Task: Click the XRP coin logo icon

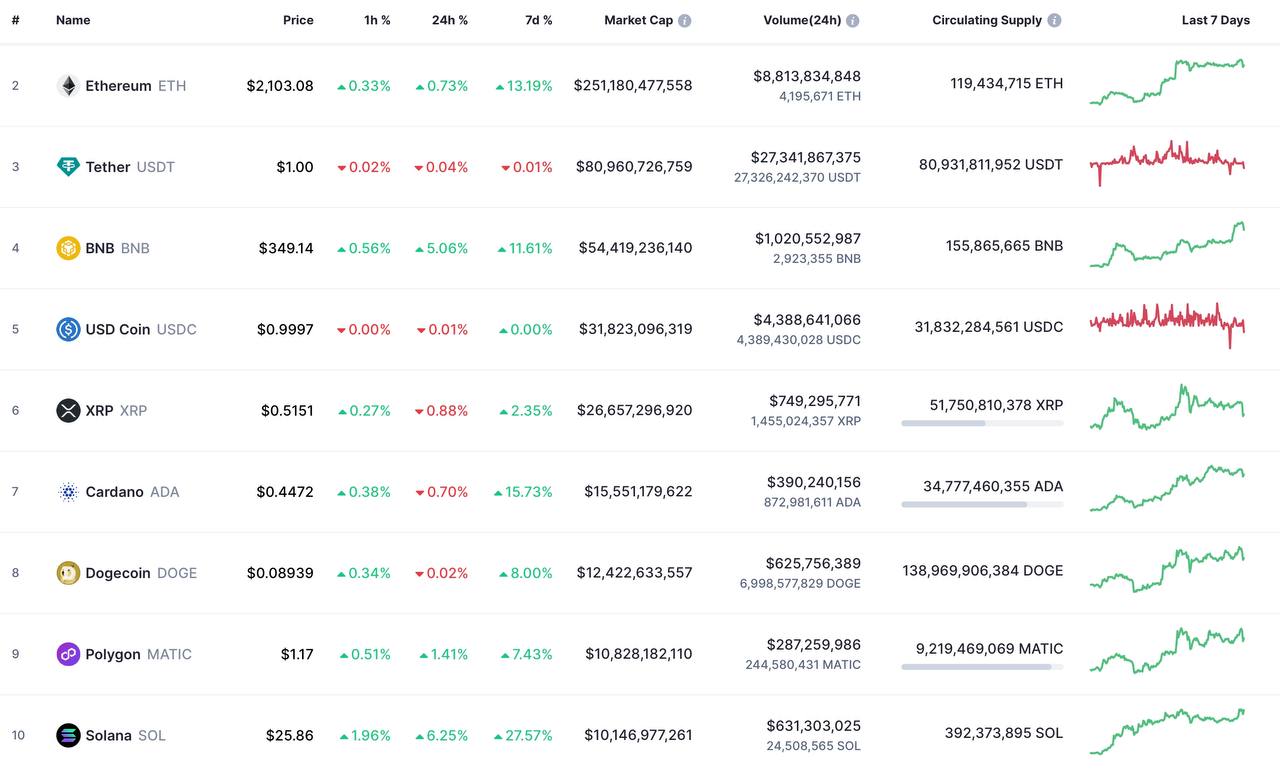Action: click(x=68, y=410)
